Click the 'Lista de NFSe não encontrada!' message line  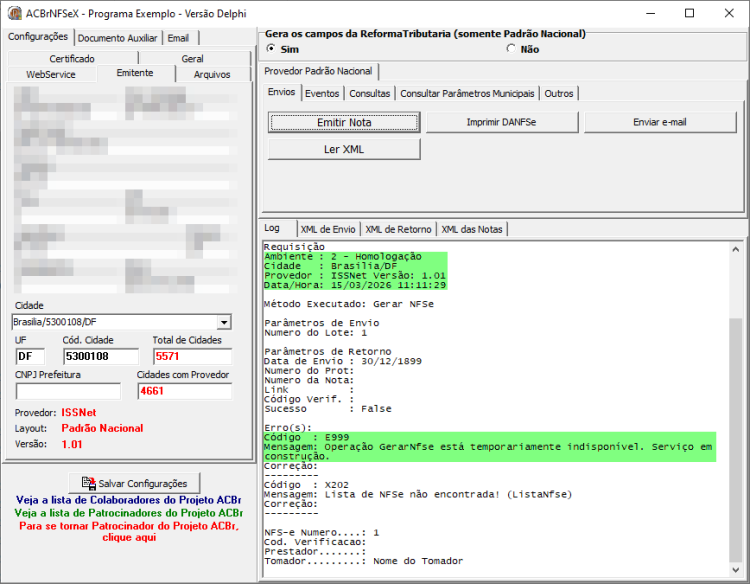pyautogui.click(x=418, y=495)
